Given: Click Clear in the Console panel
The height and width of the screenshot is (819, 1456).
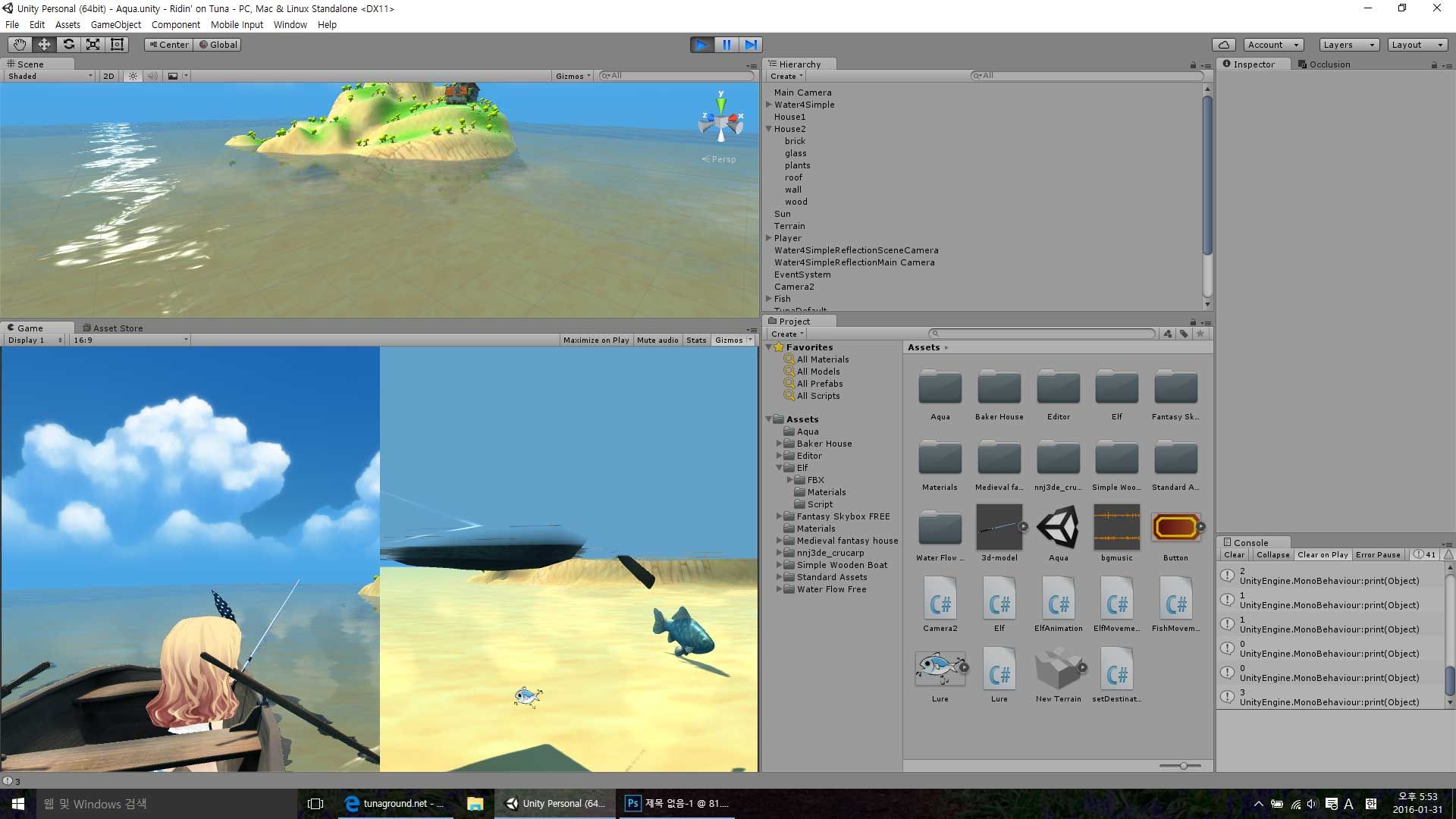Looking at the screenshot, I should (1234, 555).
